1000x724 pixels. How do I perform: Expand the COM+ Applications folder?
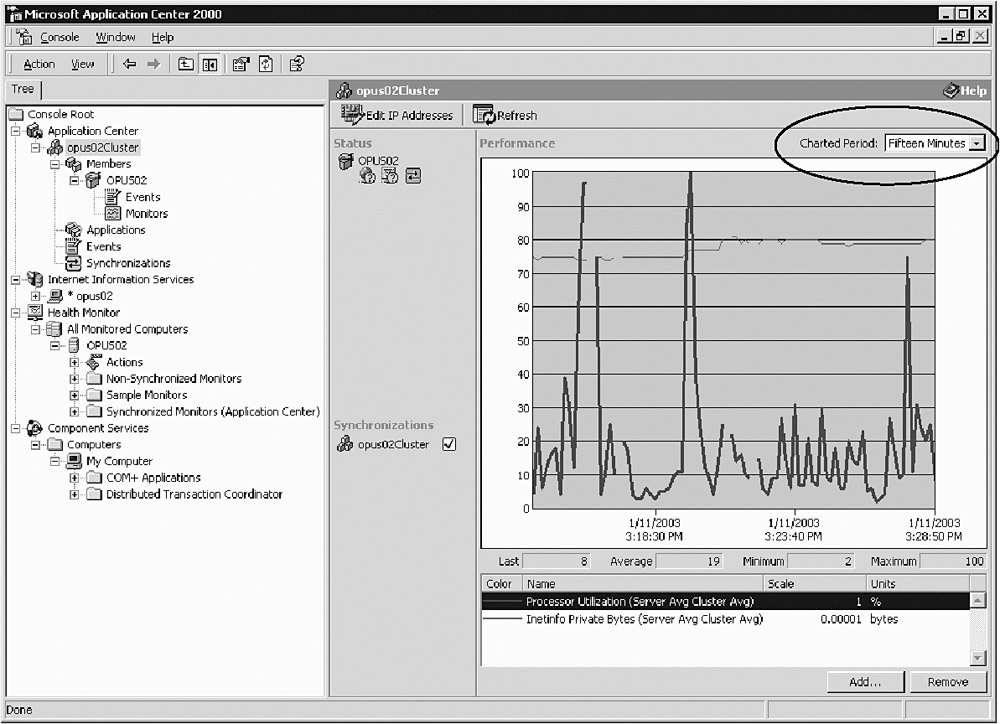[x=75, y=478]
